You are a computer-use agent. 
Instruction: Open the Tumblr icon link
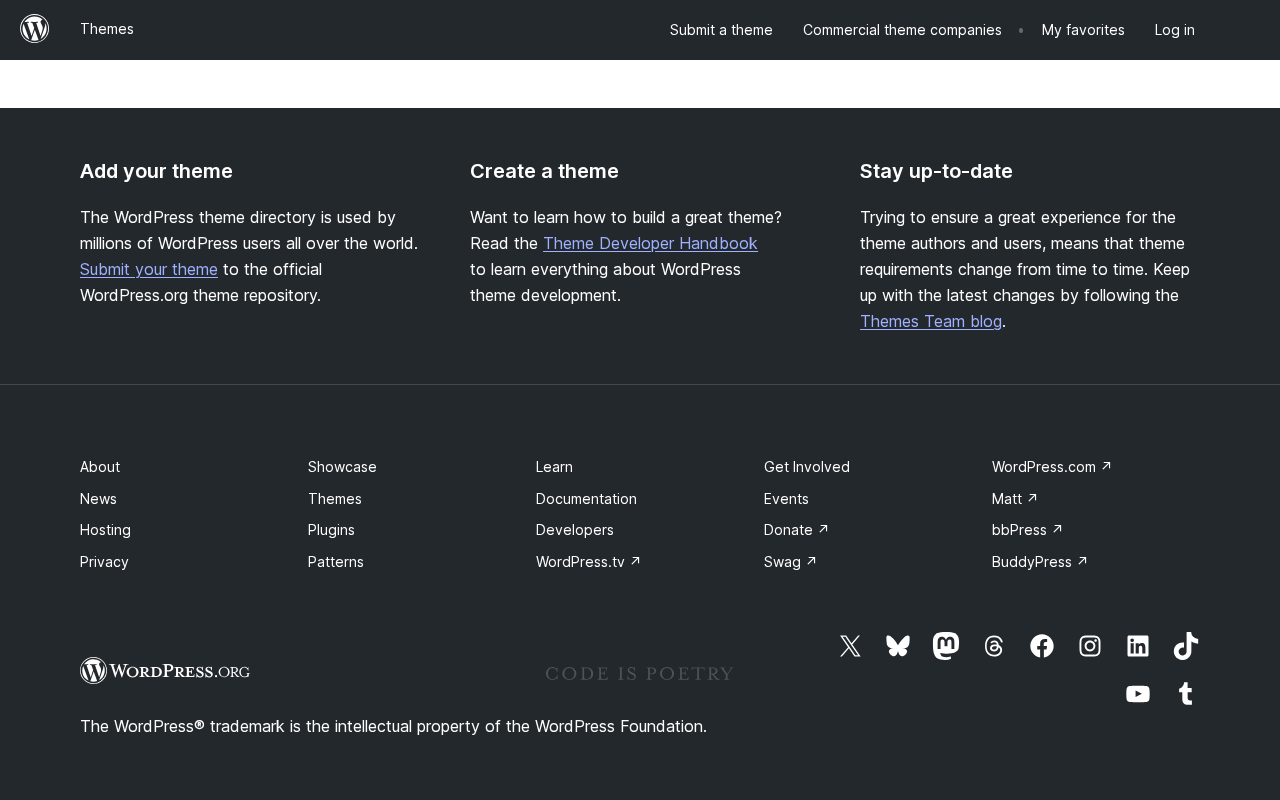1186,694
